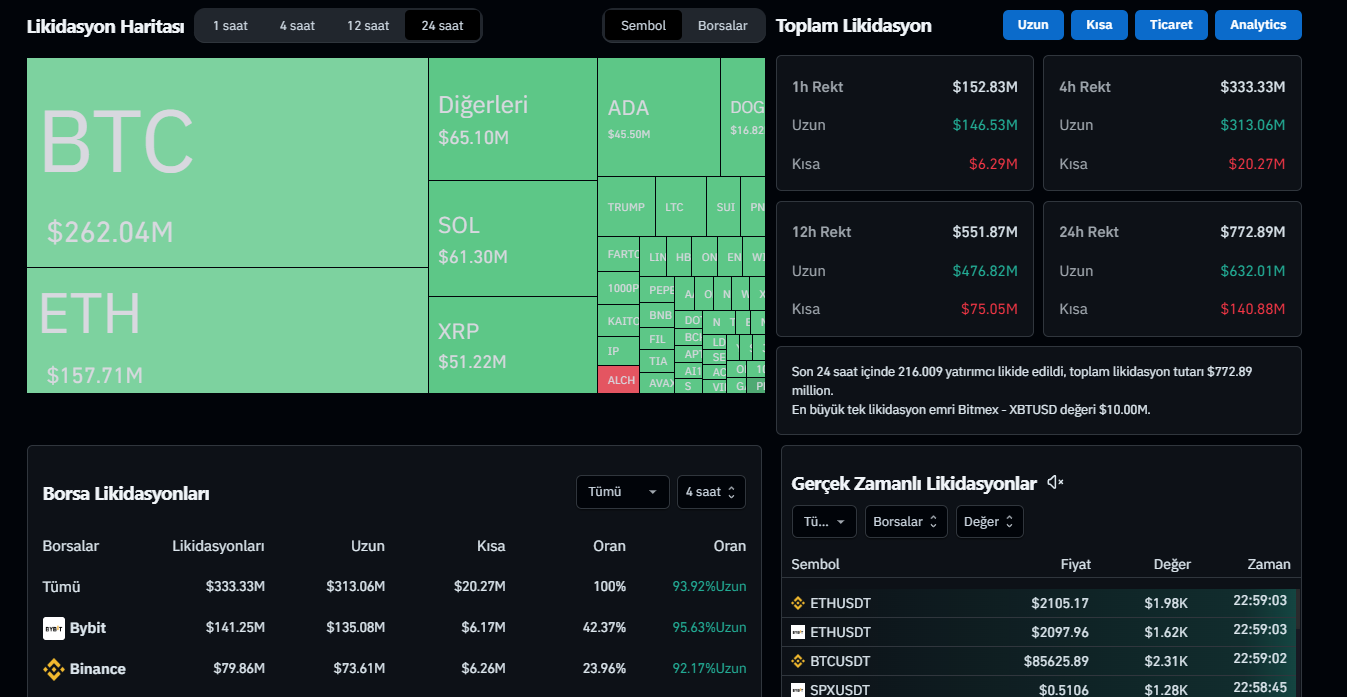The height and width of the screenshot is (697, 1347).
Task: Click the large BTC heatmap tile
Action: [x=227, y=162]
